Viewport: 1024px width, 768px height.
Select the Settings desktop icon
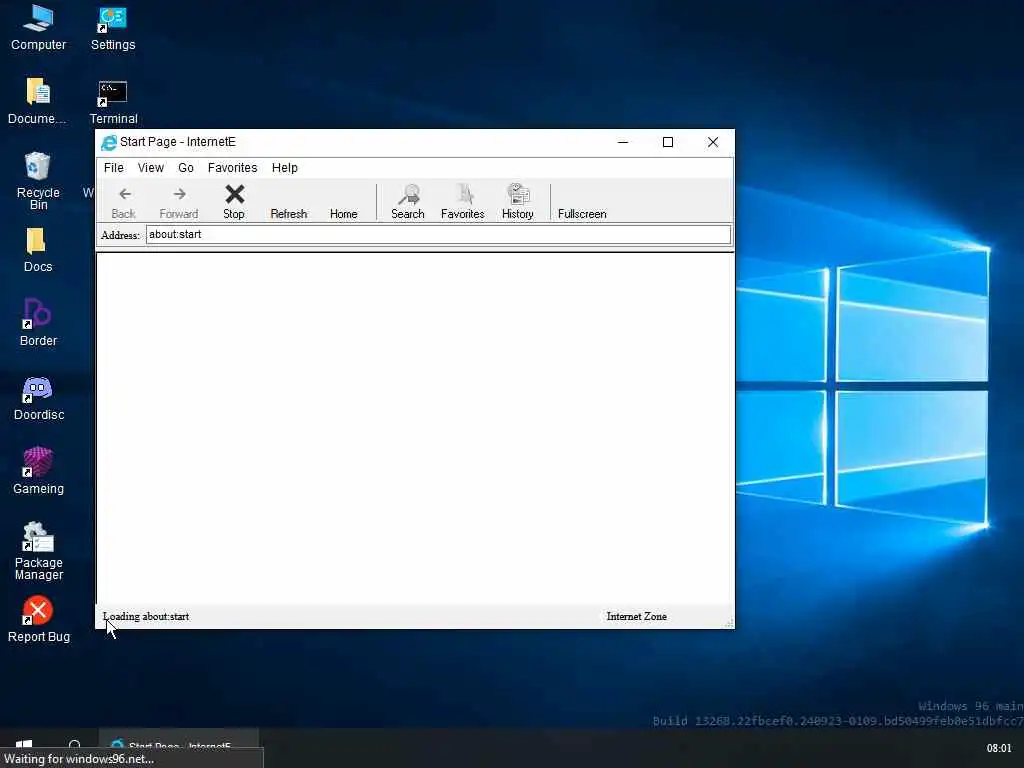[x=113, y=28]
